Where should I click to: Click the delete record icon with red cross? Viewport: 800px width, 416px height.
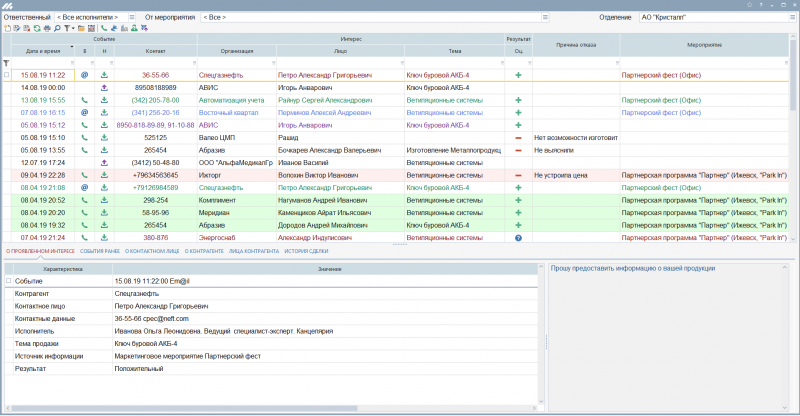[27, 28]
